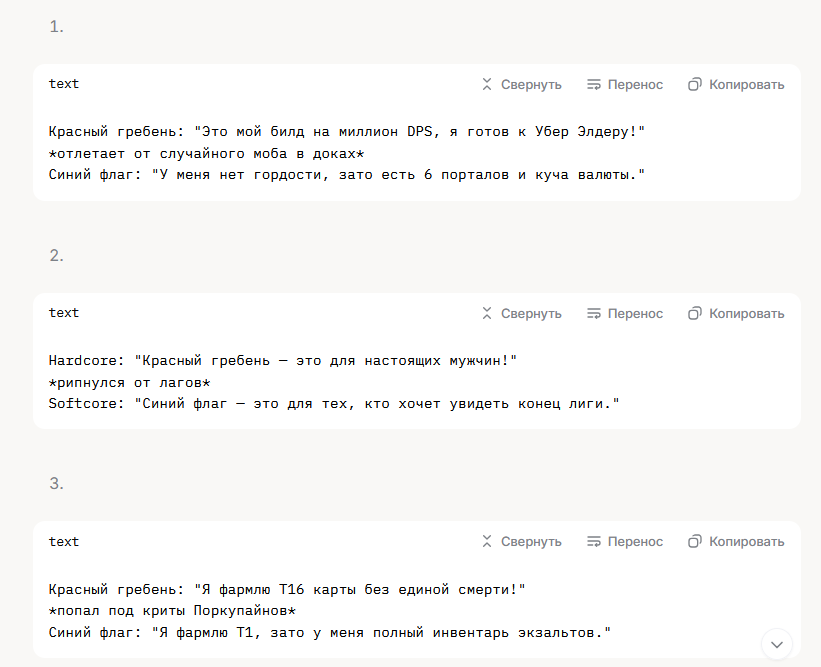This screenshot has width=821, height=667.
Task: Click the copy icon in code block 1
Action: tap(695, 84)
